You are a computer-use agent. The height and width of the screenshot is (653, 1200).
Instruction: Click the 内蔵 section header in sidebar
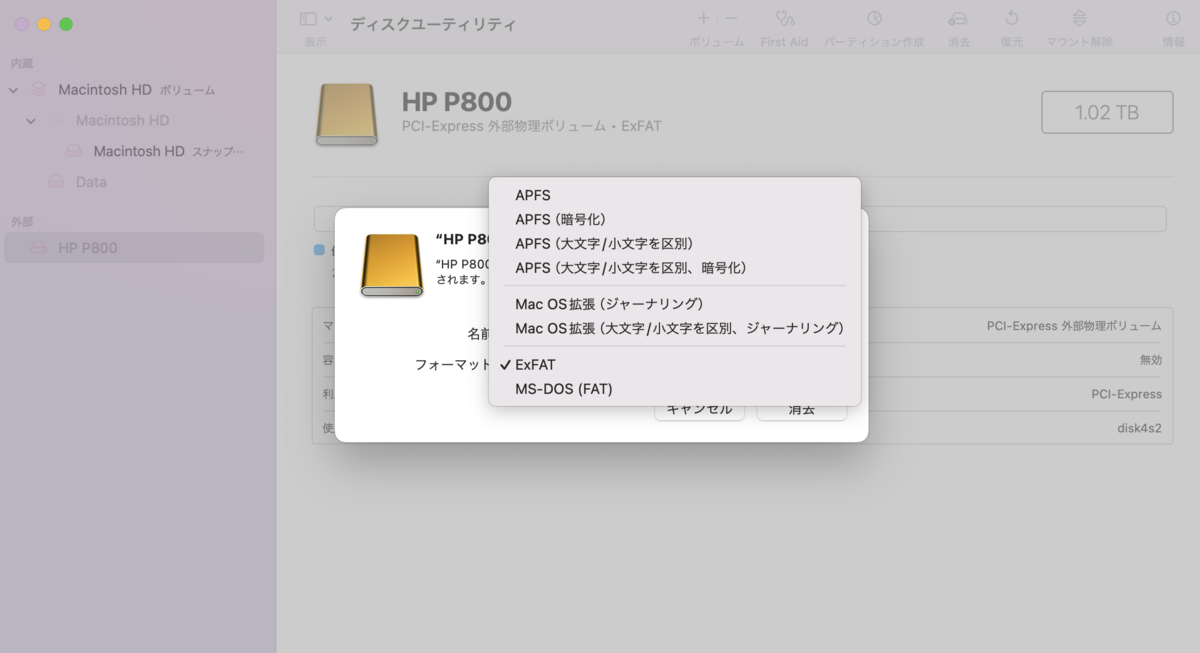(22, 63)
